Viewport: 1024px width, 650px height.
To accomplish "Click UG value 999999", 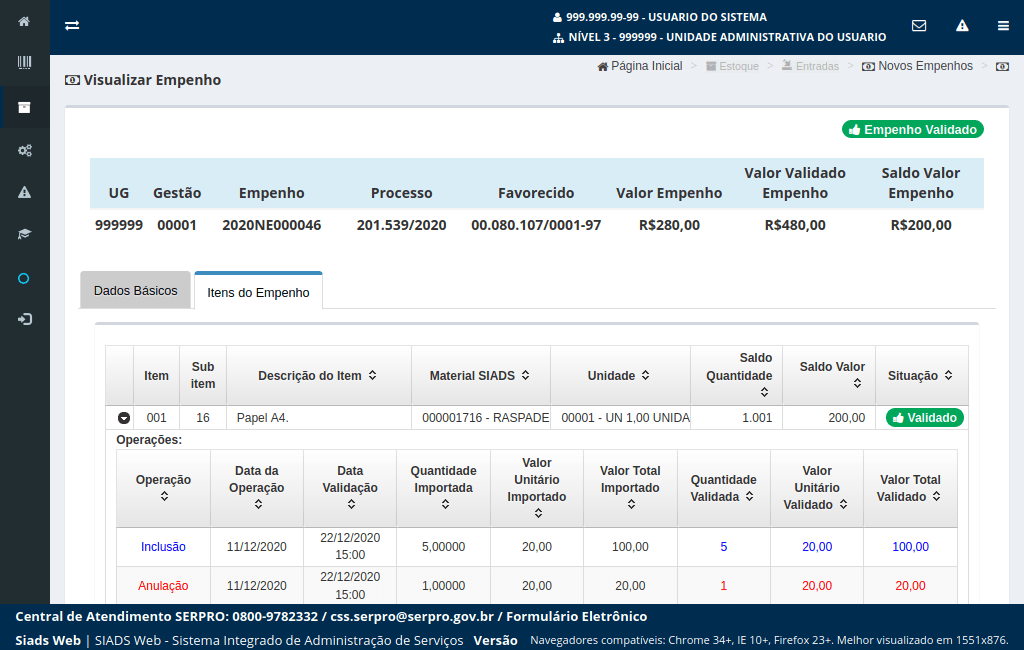I will [119, 225].
